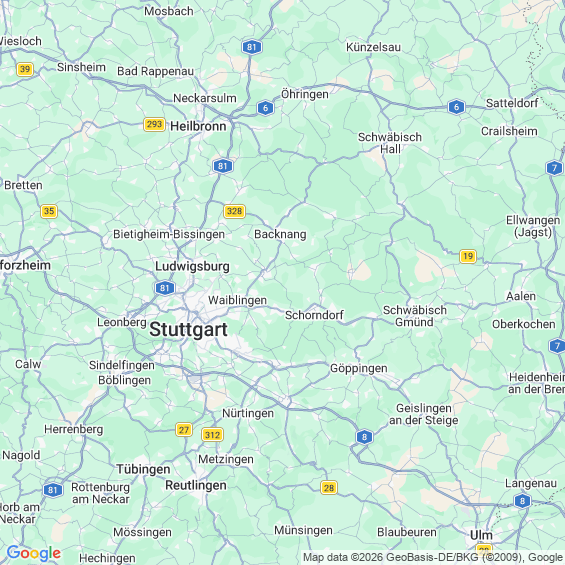
Task: Click the yellow 27 road shield
Action: pyautogui.click(x=184, y=430)
